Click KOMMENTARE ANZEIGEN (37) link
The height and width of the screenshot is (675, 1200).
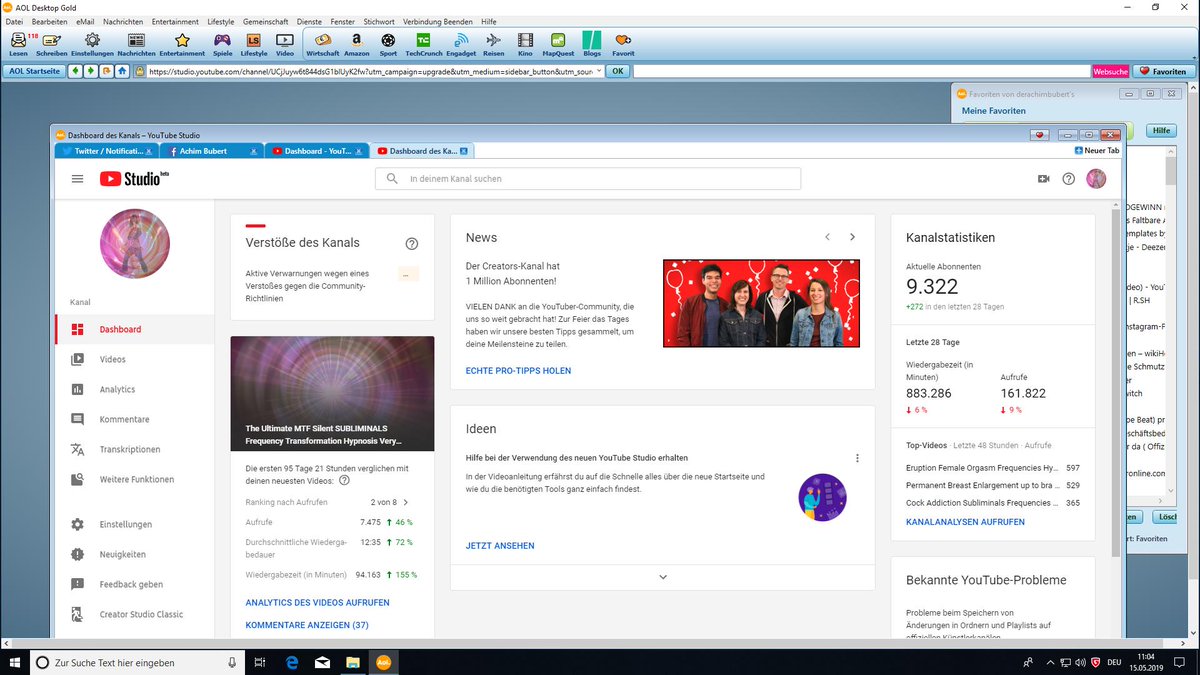point(307,625)
